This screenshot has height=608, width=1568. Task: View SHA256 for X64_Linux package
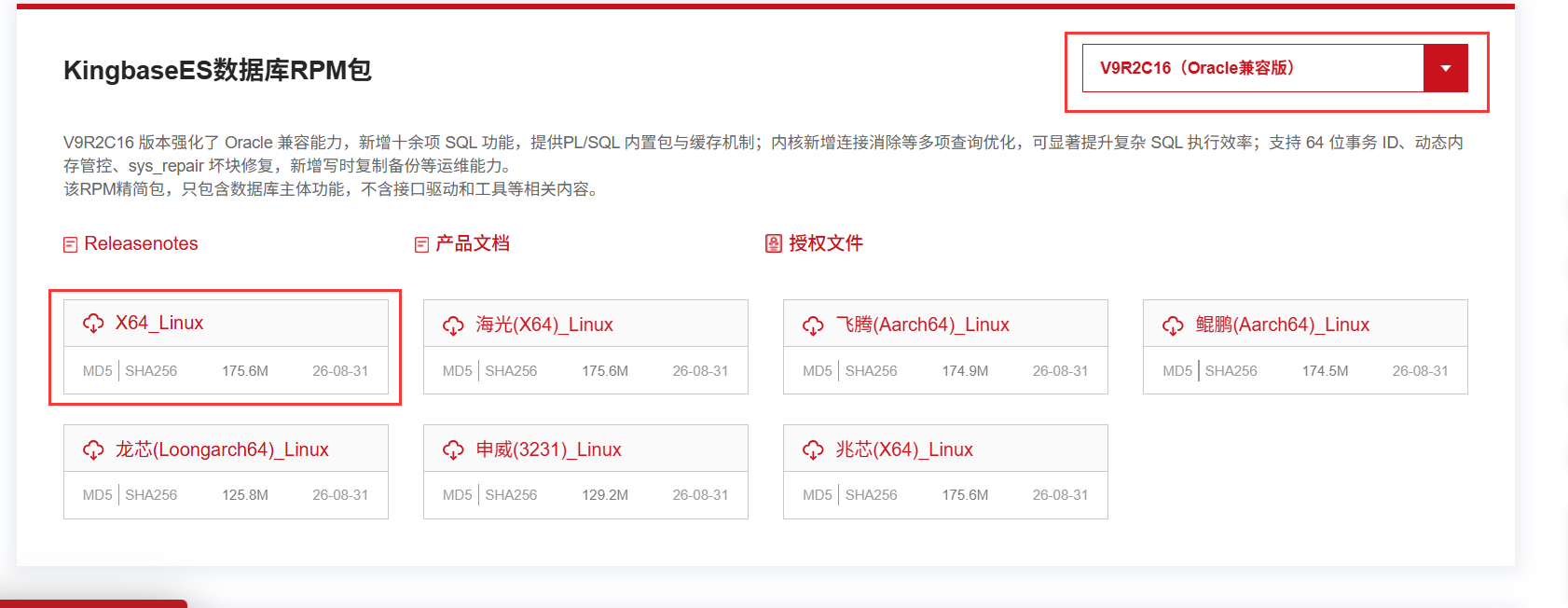pos(151,371)
